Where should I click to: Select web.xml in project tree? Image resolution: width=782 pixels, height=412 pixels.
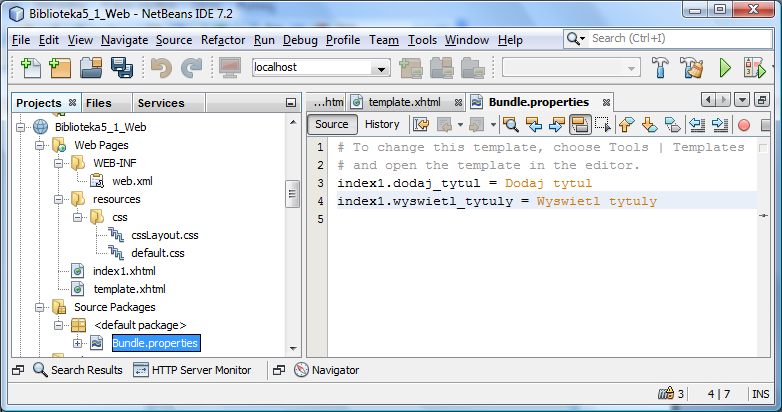(x=132, y=181)
